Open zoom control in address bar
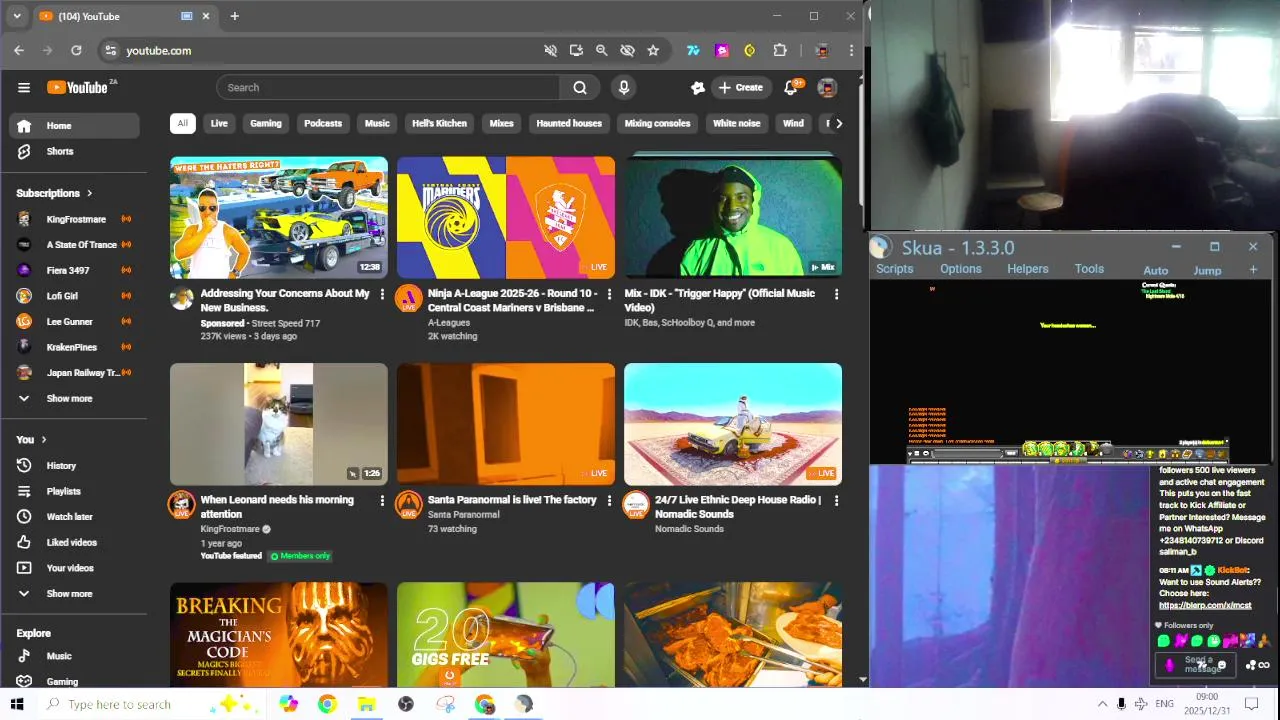 [602, 50]
